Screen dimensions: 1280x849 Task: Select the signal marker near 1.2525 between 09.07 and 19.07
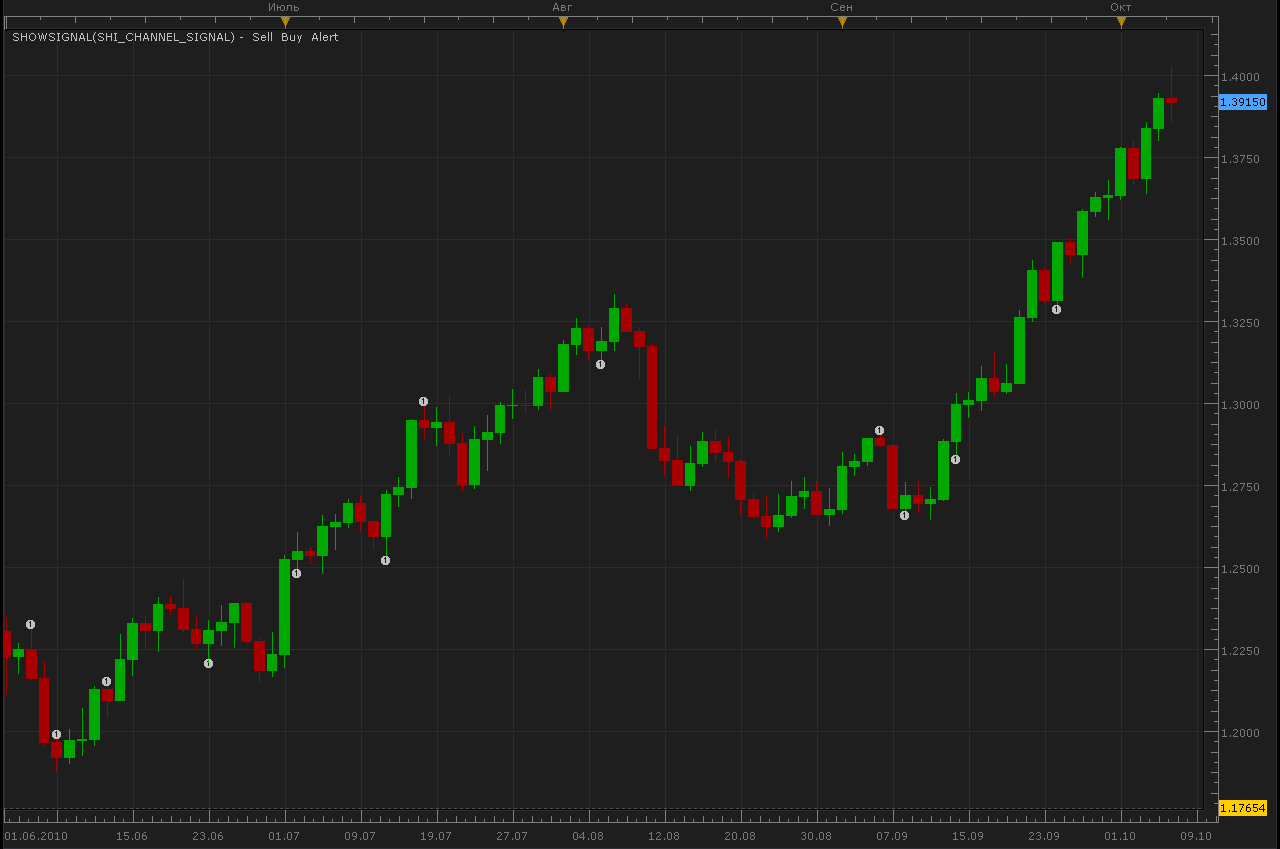(385, 560)
